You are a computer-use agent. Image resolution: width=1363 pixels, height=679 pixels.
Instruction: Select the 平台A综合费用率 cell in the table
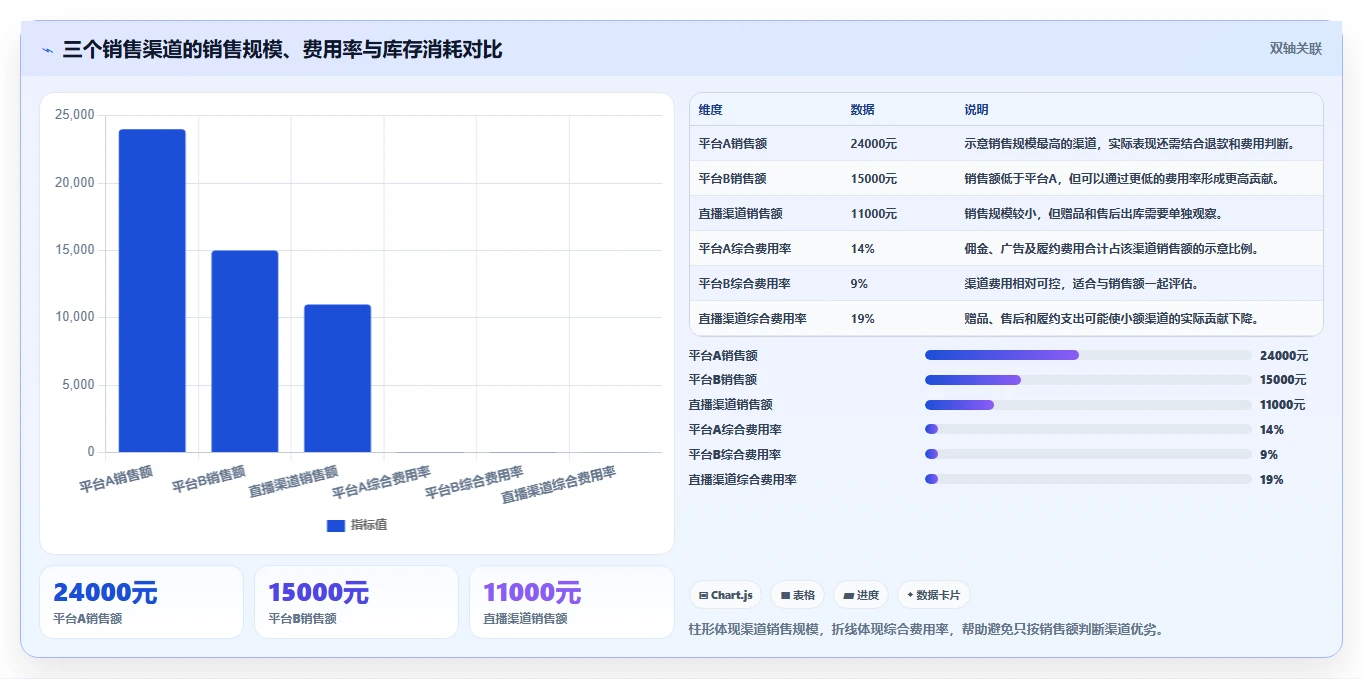(x=744, y=249)
